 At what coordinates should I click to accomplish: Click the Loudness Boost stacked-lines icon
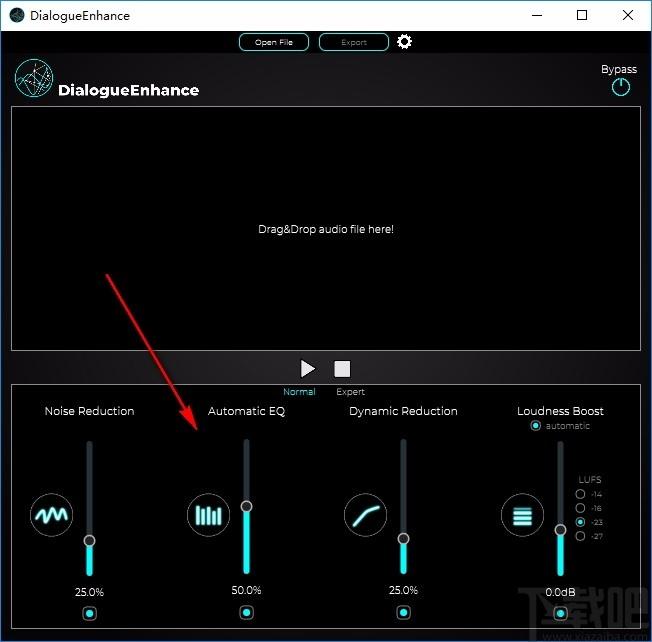coord(522,515)
